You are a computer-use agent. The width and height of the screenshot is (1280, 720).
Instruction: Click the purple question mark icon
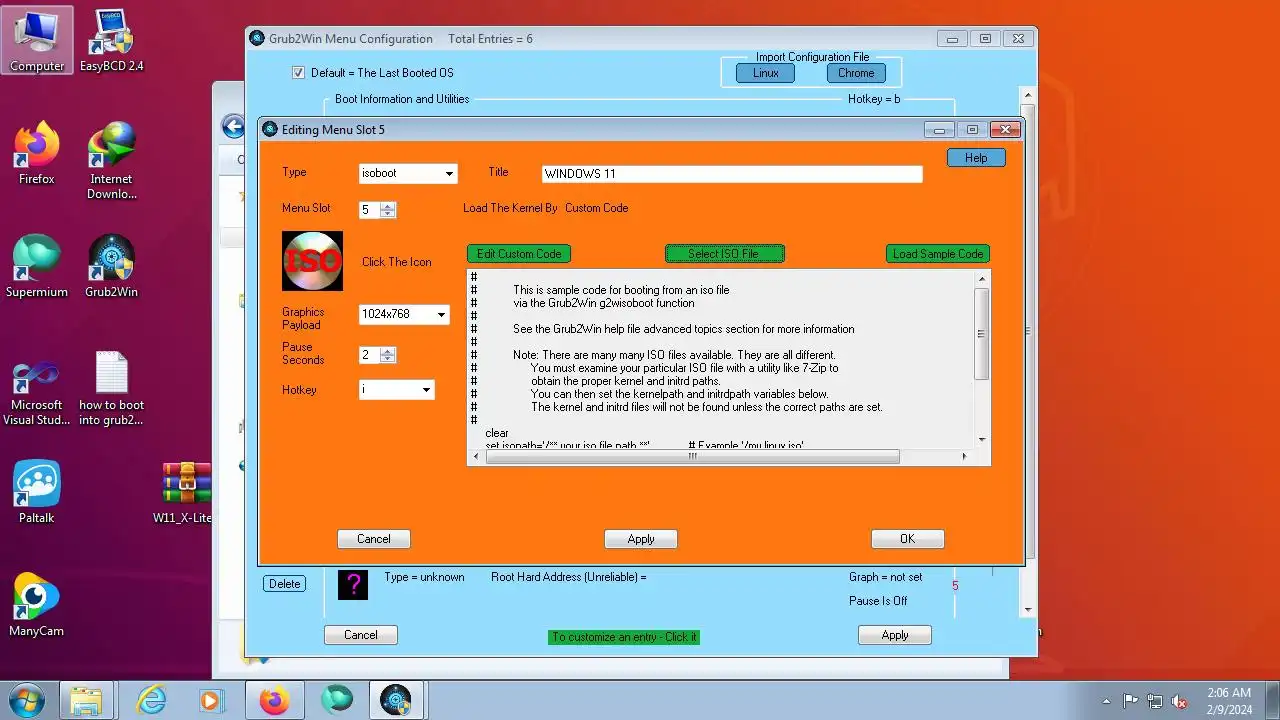353,584
